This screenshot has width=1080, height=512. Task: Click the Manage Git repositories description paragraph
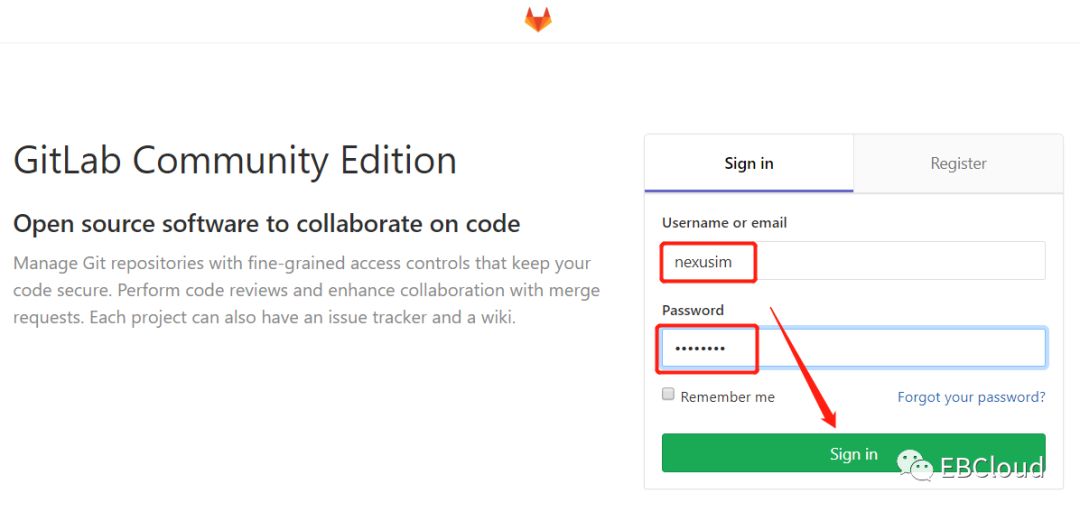(x=307, y=291)
